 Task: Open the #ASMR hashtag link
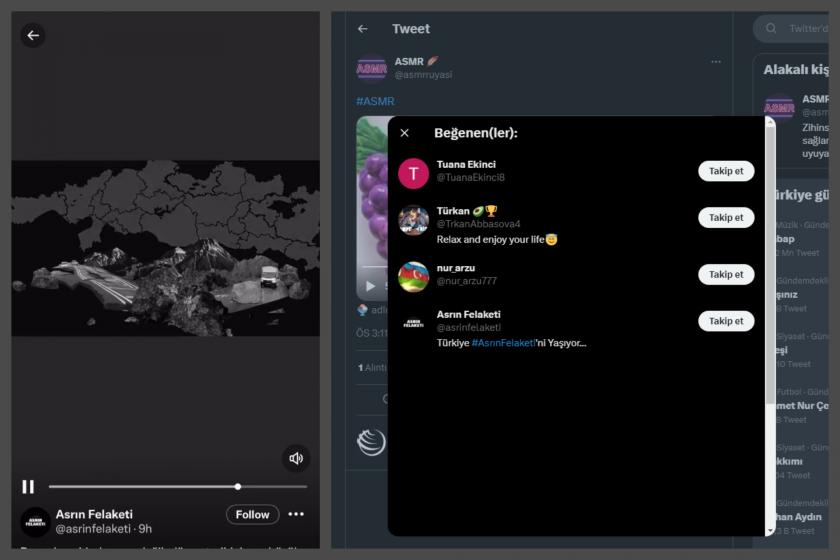(375, 101)
